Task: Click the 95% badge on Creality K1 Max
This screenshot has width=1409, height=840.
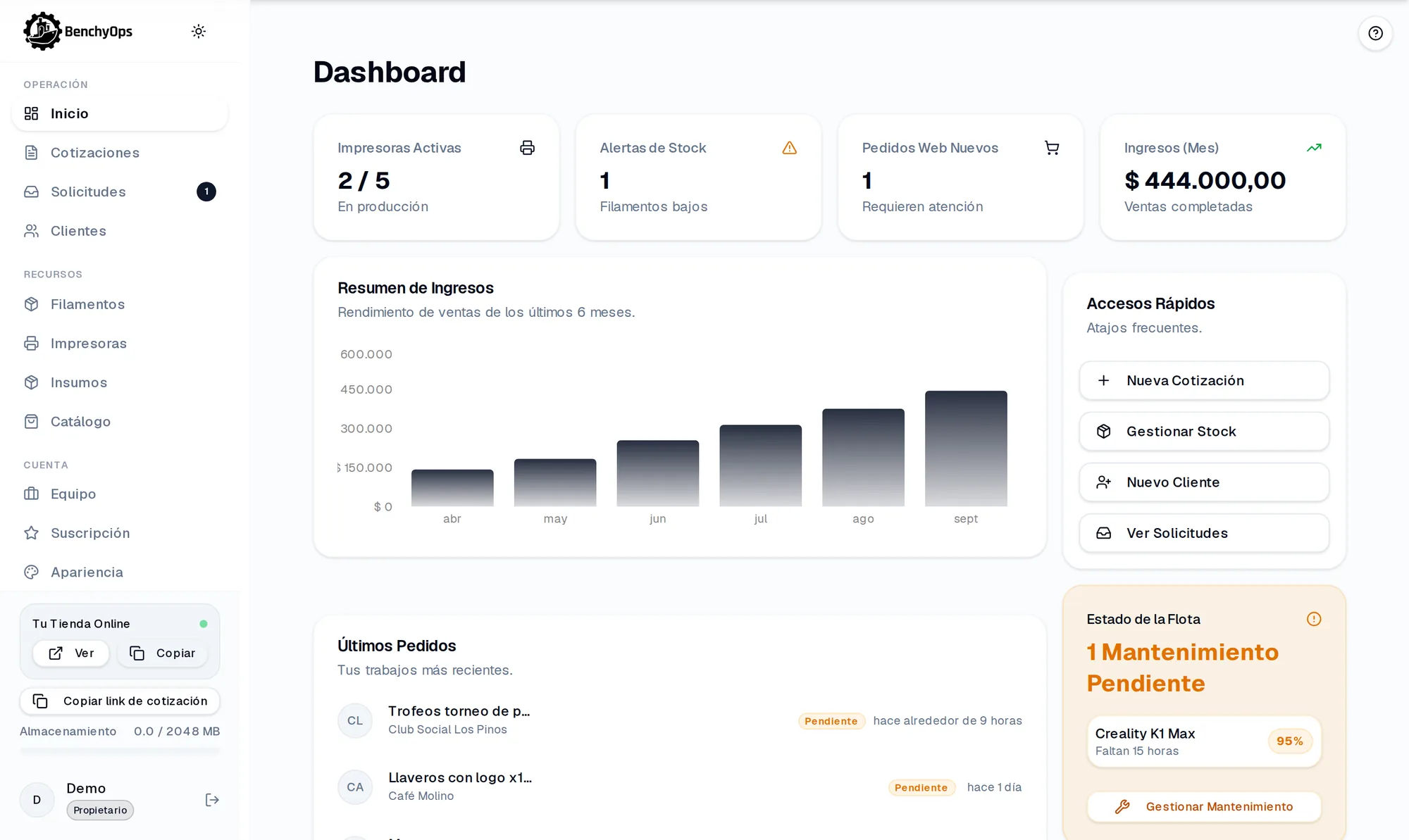Action: pos(1290,741)
